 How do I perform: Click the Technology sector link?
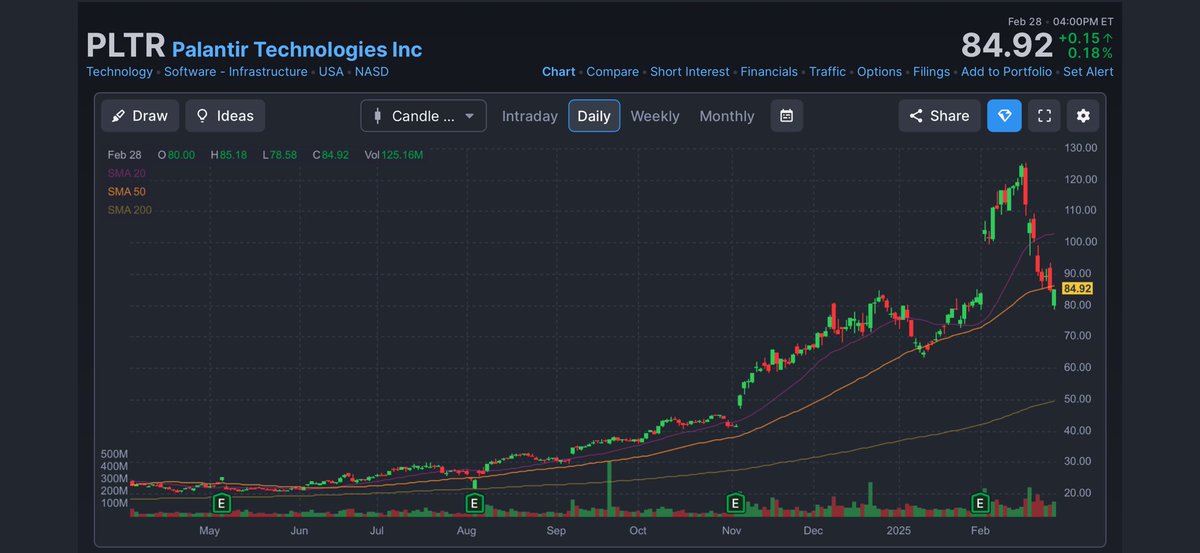point(120,72)
